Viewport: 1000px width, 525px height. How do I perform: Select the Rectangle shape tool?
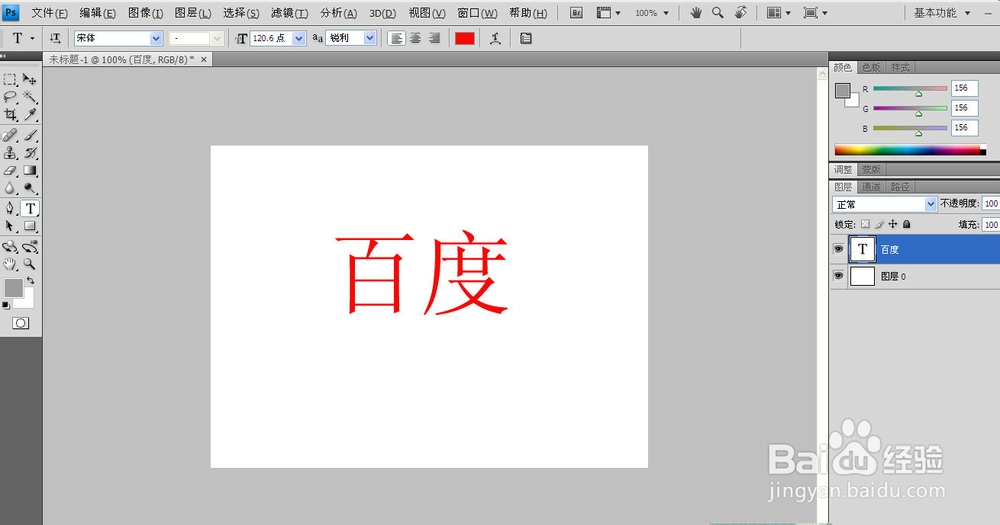(30, 226)
